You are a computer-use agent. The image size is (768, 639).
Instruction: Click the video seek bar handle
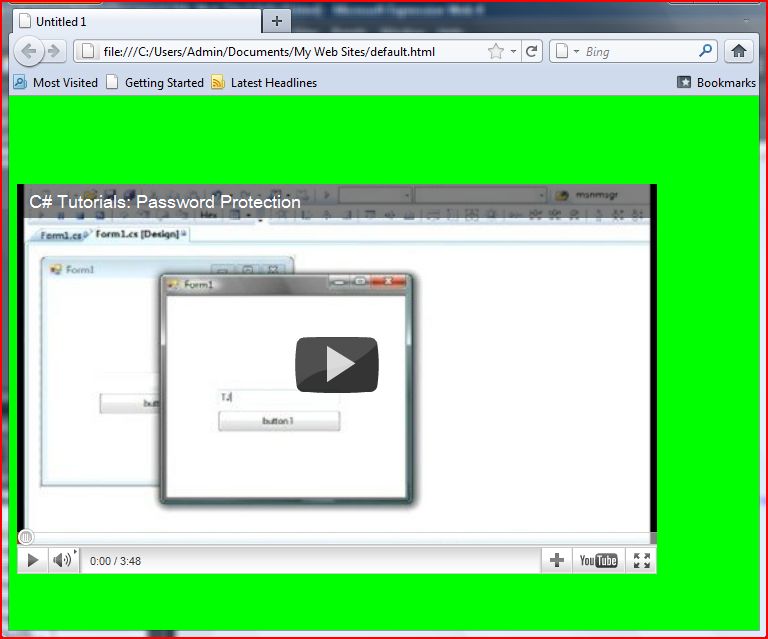26,537
